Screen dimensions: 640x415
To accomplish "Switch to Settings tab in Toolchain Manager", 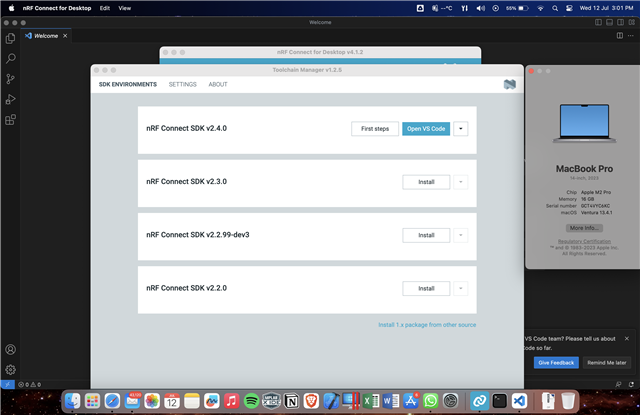I will point(182,84).
